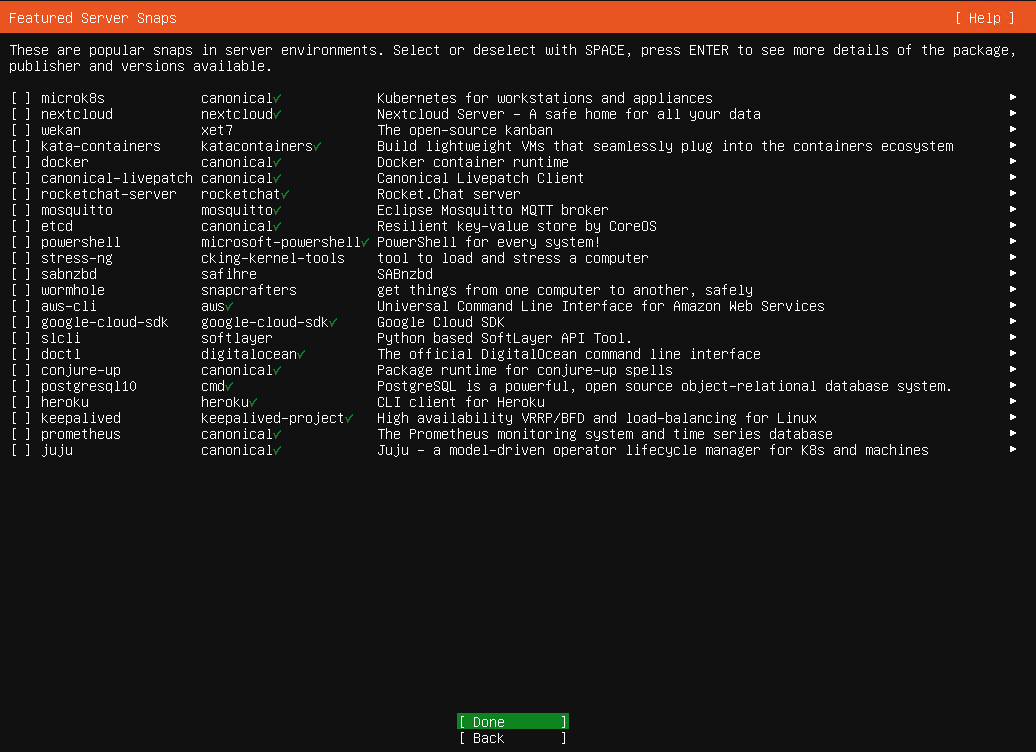Click description 'PowerShell for every system!'
Viewport: 1036px width, 753px height.
(488, 242)
